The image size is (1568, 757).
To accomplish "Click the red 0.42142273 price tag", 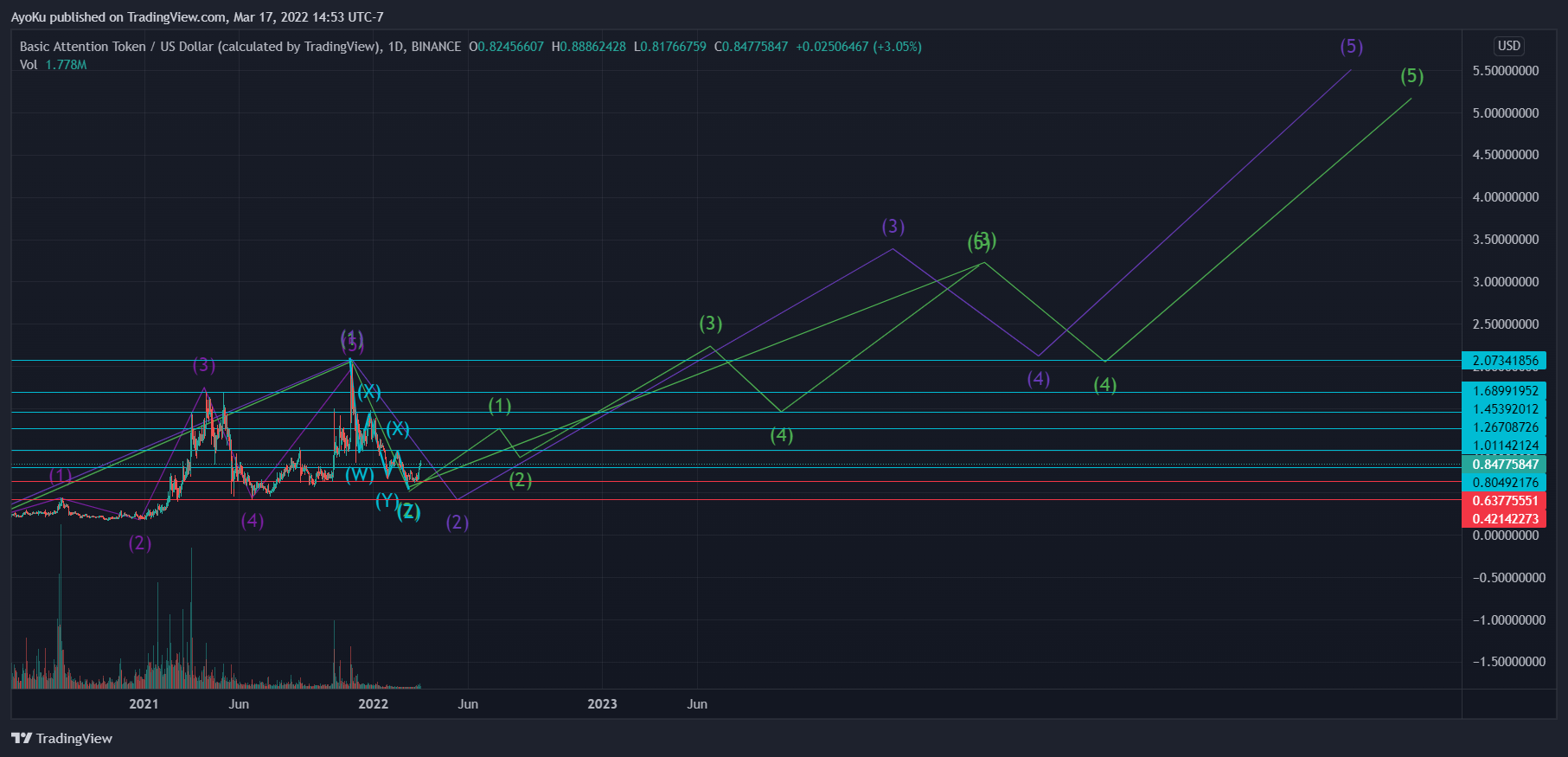I will click(x=1505, y=519).
